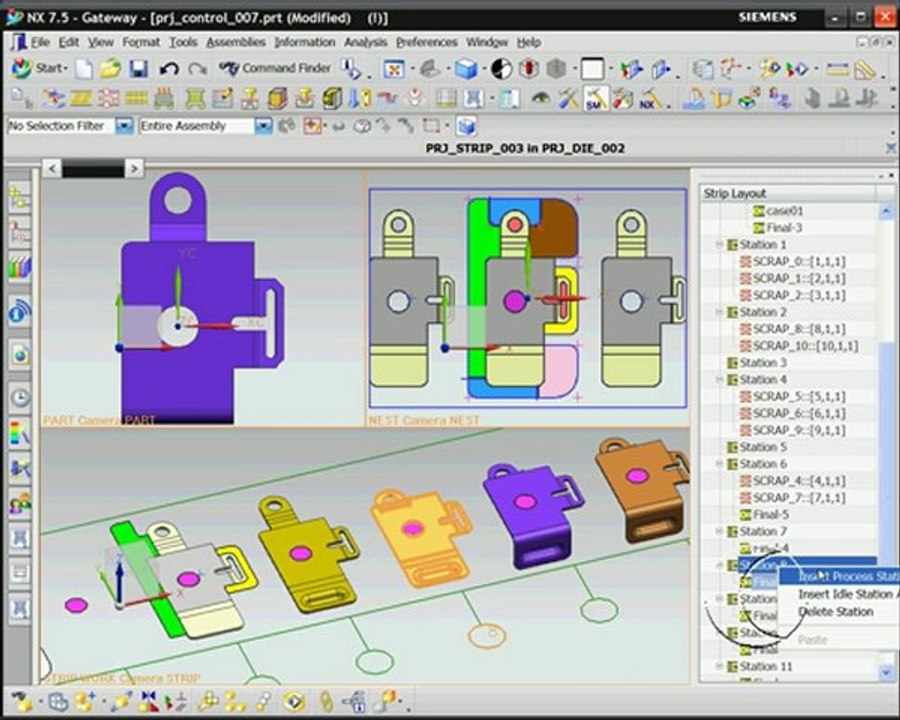Collapse the Station 1 tree node
Image resolution: width=900 pixels, height=720 pixels.
click(x=719, y=245)
